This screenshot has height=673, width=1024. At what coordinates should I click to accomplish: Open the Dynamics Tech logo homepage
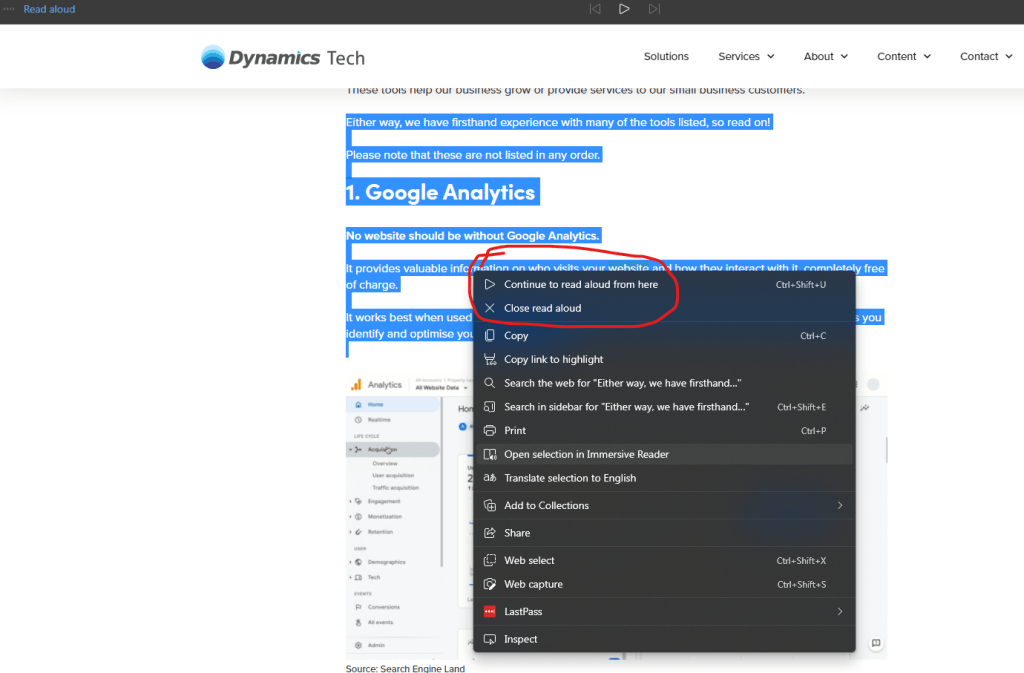(283, 57)
